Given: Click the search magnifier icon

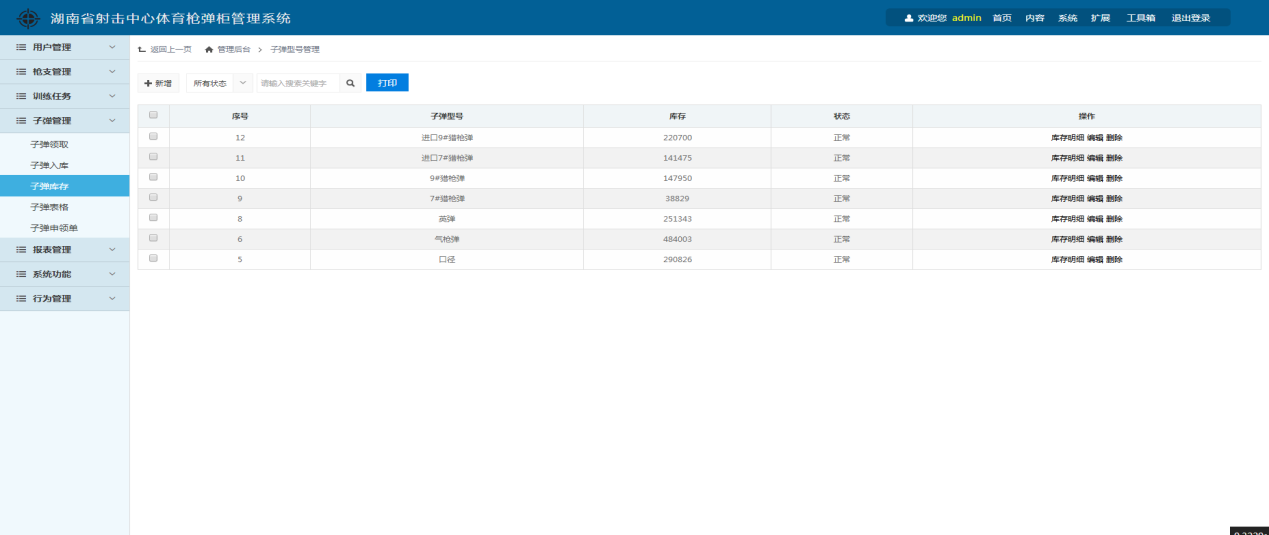Looking at the screenshot, I should [351, 83].
